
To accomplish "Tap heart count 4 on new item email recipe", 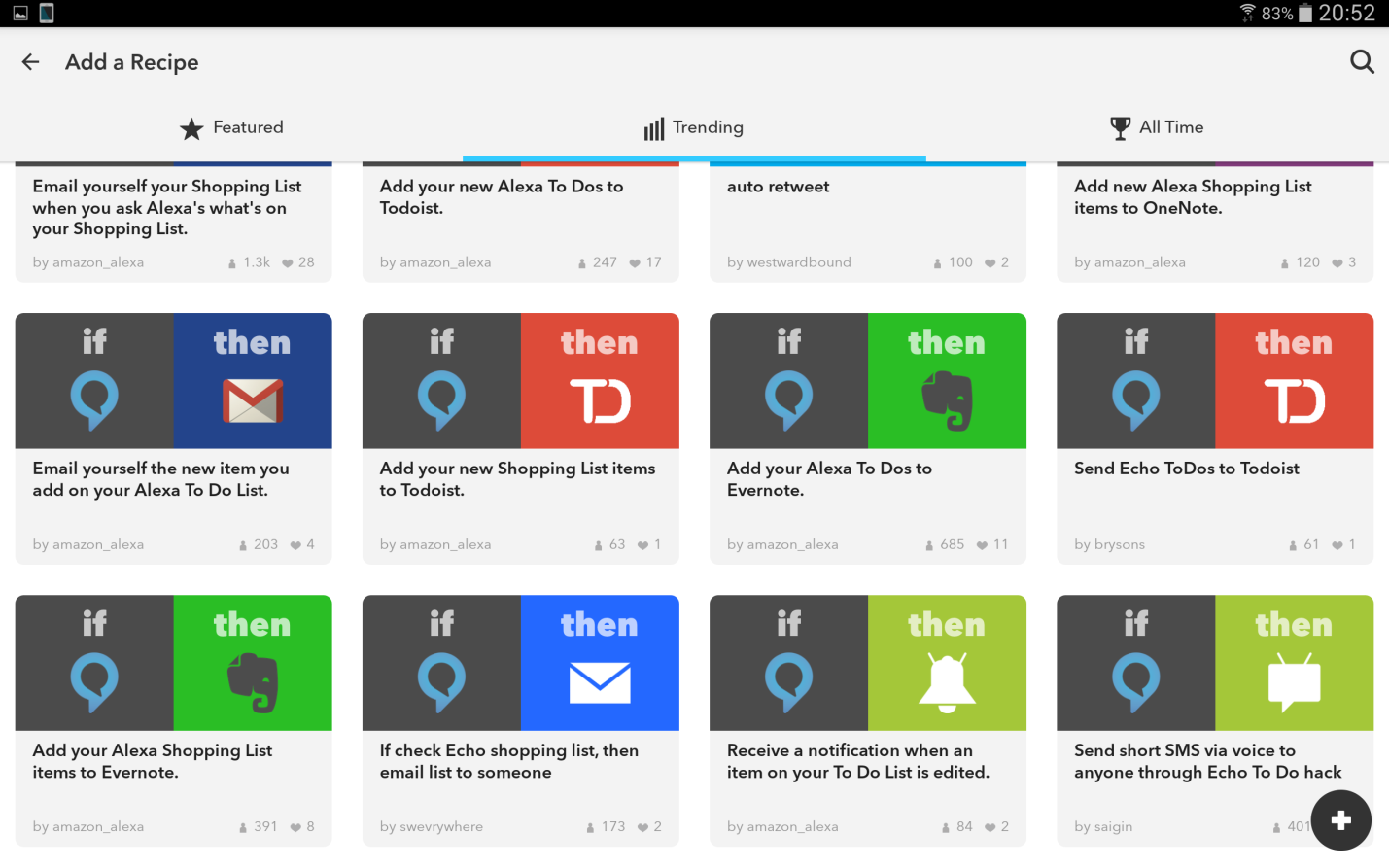I will (x=302, y=544).
